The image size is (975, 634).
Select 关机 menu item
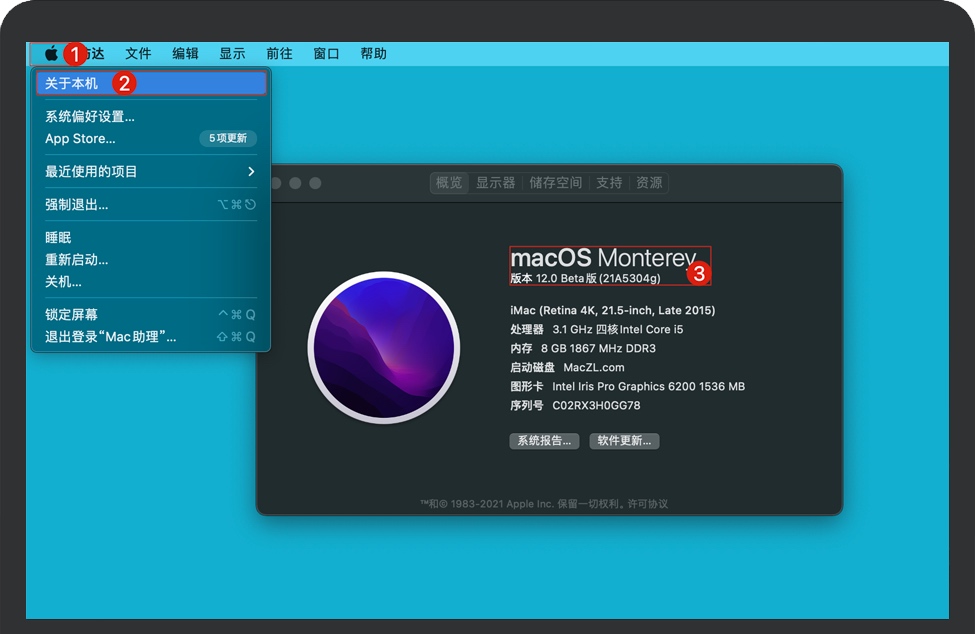click(63, 282)
